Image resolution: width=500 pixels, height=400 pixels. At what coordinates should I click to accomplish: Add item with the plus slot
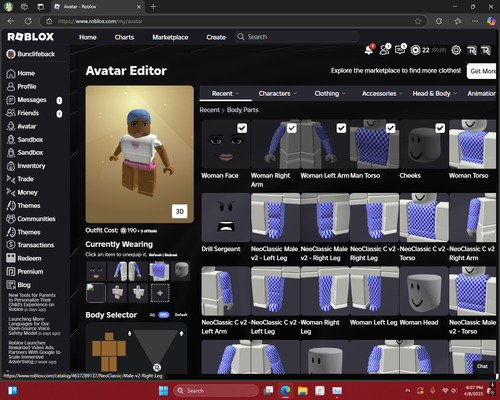(x=160, y=293)
